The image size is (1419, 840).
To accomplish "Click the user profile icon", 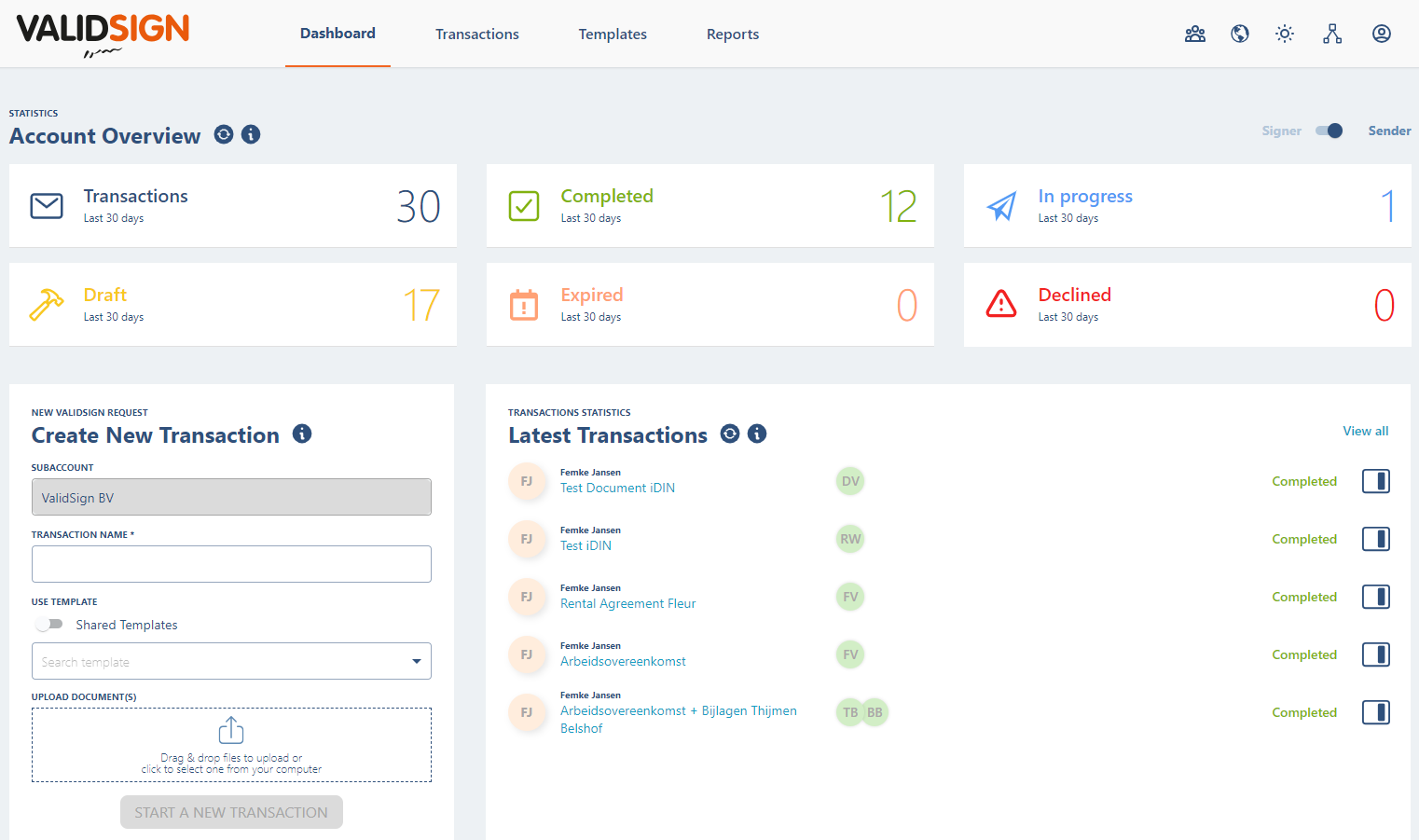I will tap(1381, 34).
